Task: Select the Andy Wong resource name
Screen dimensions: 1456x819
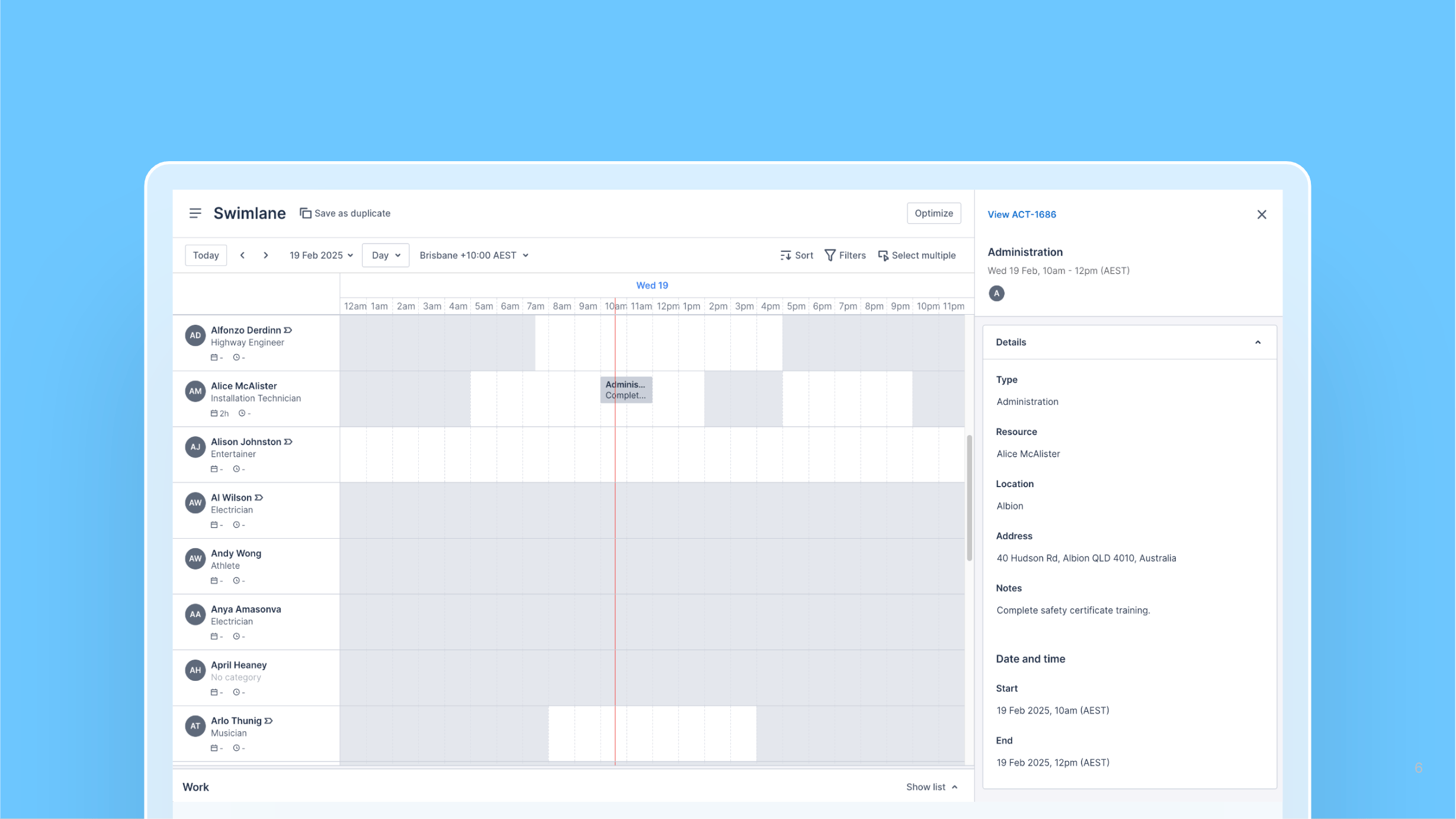Action: [x=236, y=554]
